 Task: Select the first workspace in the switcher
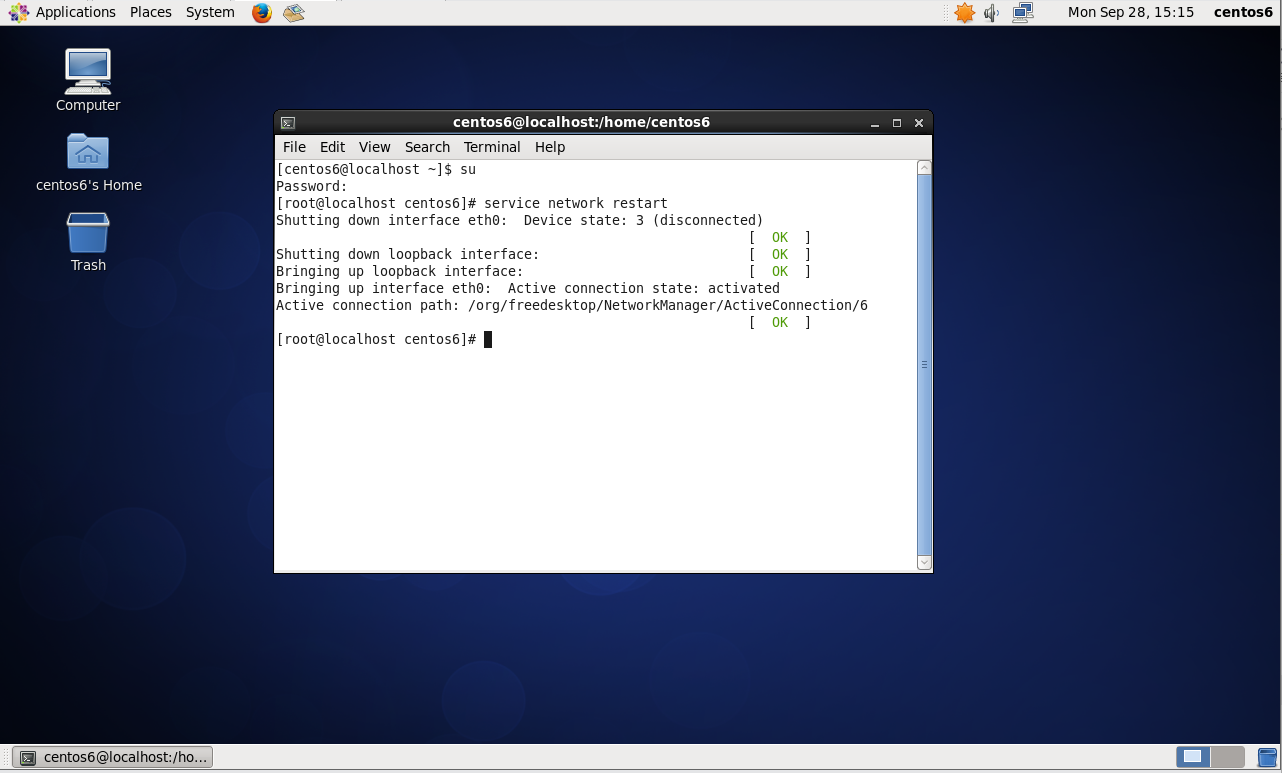[x=1193, y=758]
